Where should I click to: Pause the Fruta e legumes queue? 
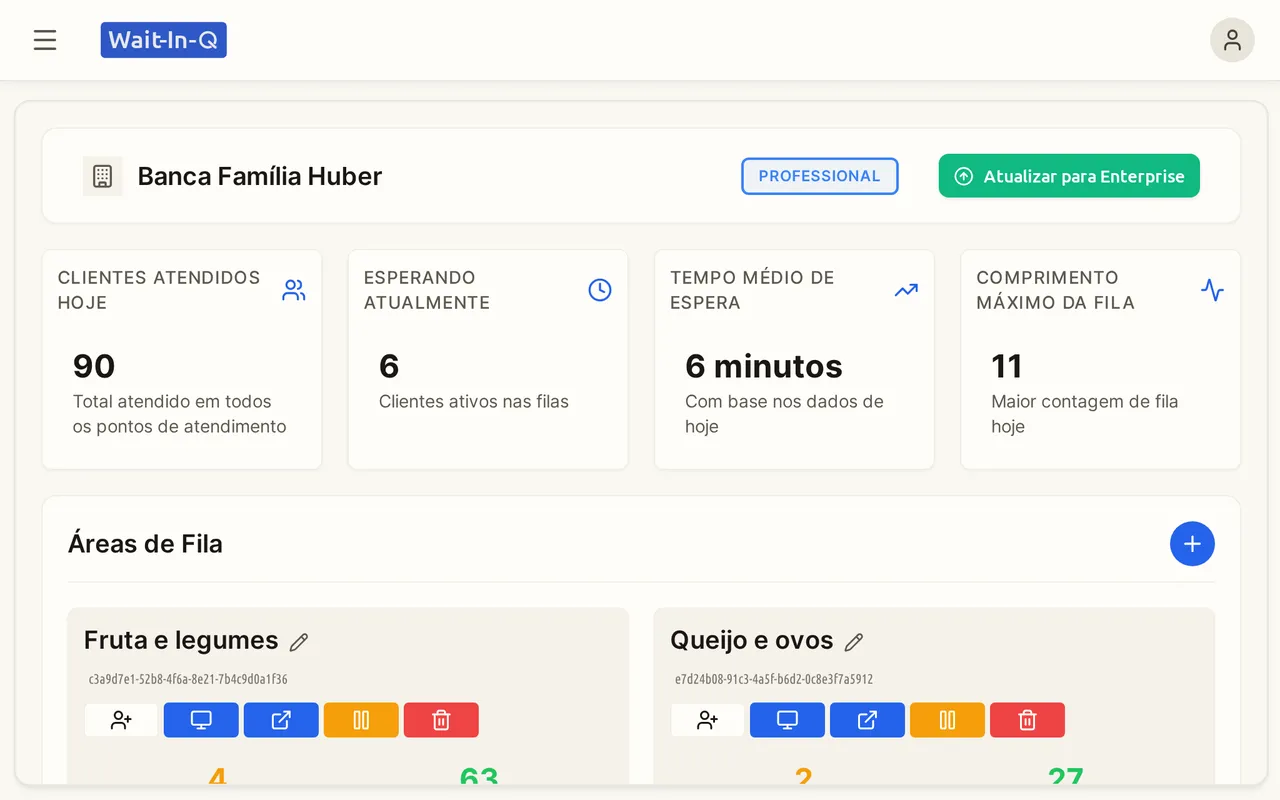pyautogui.click(x=361, y=720)
